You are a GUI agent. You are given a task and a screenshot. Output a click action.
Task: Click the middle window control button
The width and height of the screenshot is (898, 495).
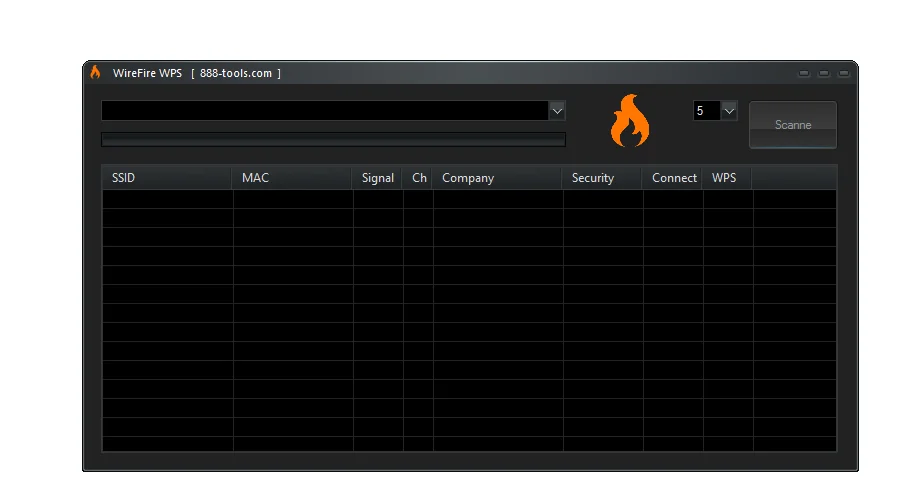click(824, 74)
